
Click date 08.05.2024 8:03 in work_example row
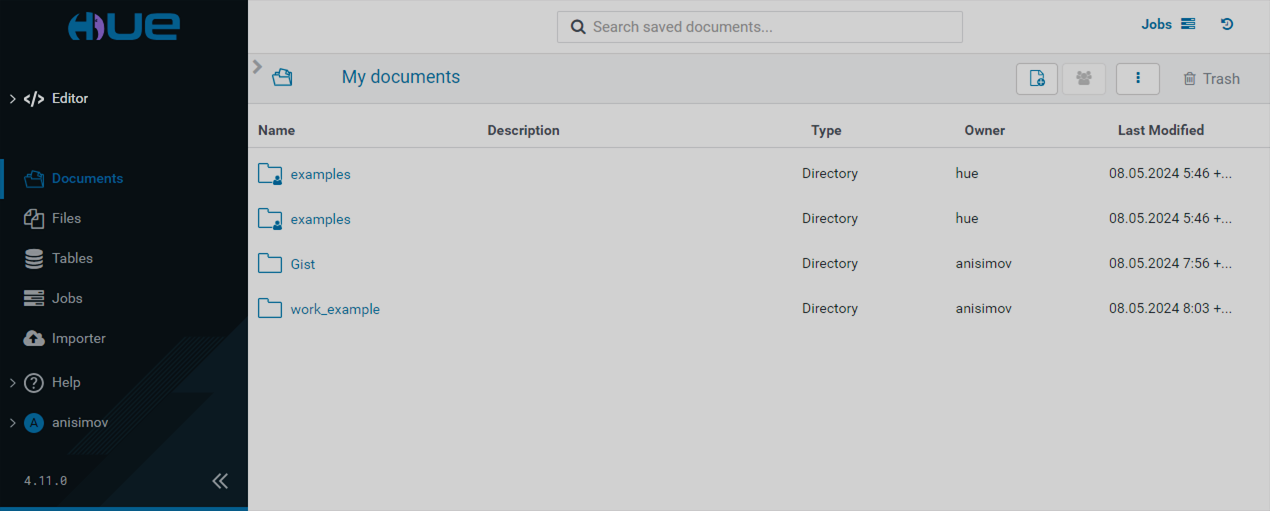(x=1170, y=309)
